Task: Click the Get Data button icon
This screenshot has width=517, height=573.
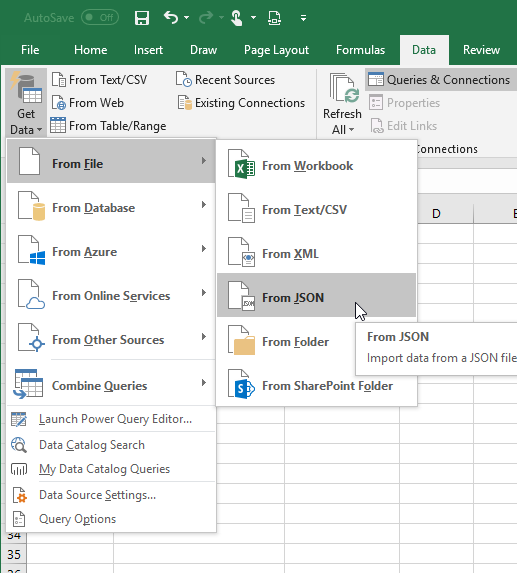Action: click(x=26, y=87)
